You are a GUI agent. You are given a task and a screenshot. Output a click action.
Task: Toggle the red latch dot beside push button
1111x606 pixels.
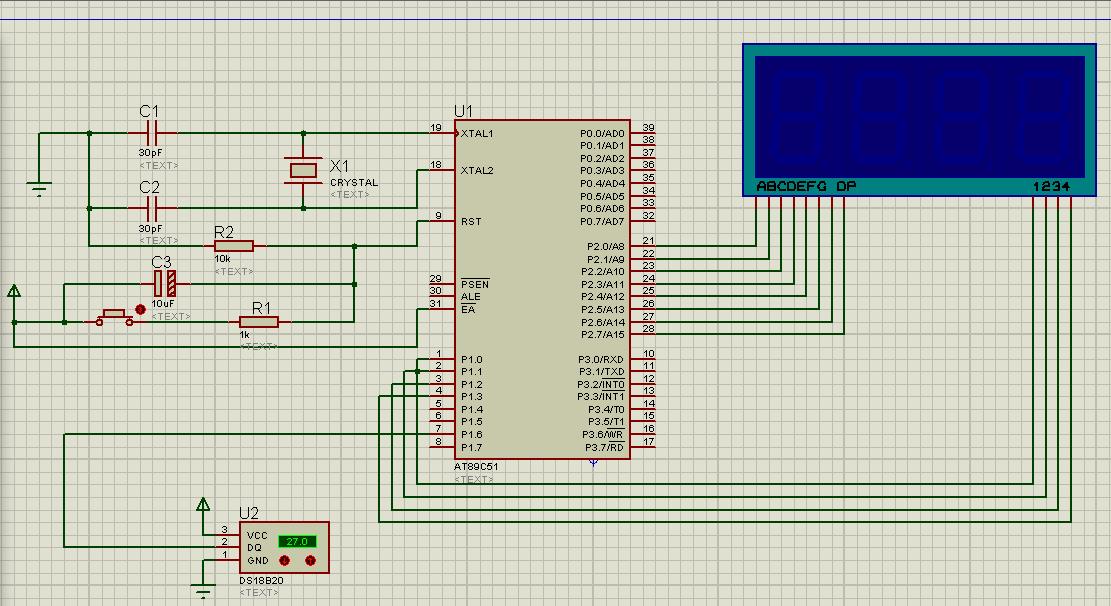140,310
